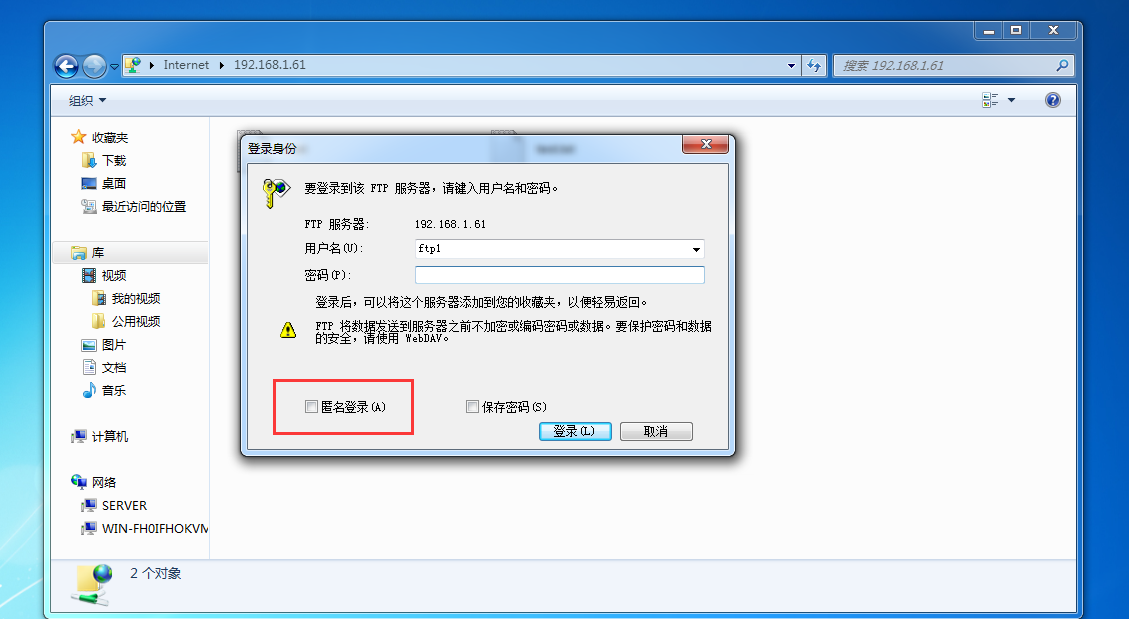Click the Forward navigation arrow button
Screen dimensions: 1129x619
[94, 66]
